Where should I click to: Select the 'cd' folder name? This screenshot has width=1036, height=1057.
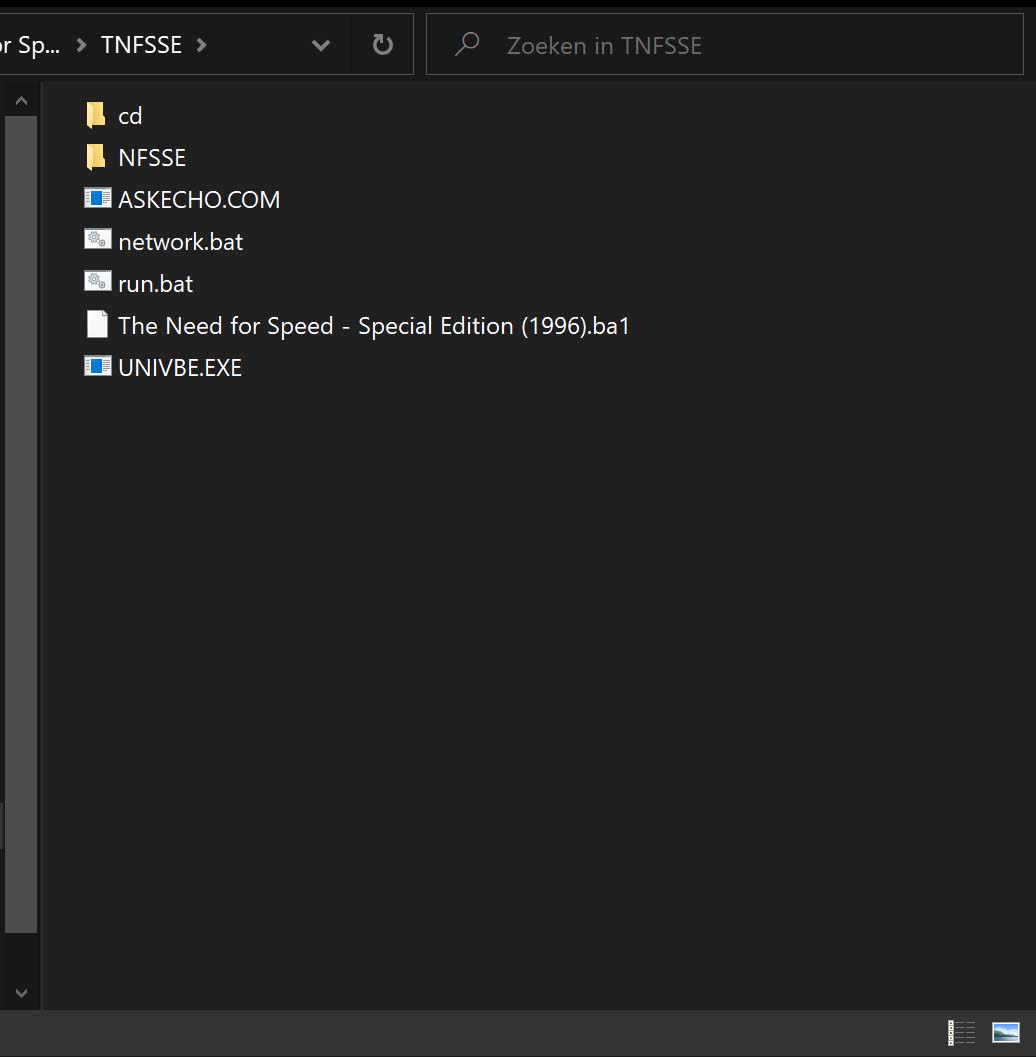pos(130,116)
